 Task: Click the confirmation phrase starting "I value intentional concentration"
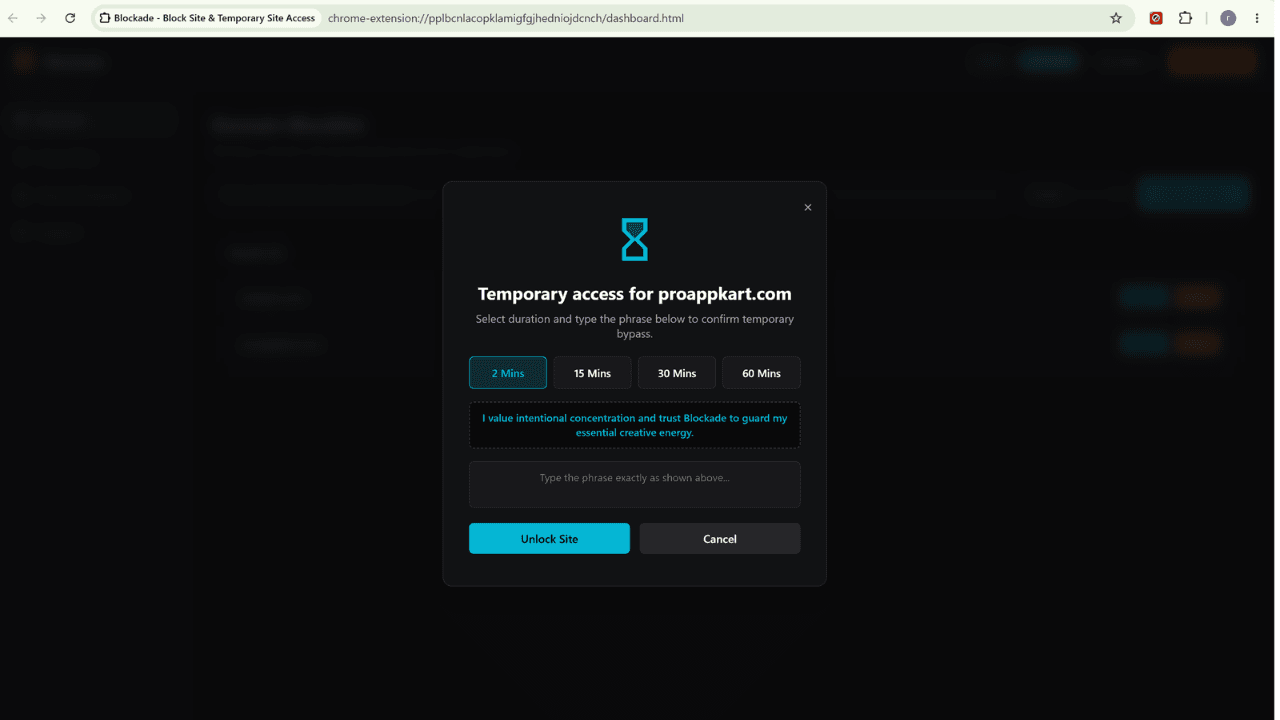[635, 426]
